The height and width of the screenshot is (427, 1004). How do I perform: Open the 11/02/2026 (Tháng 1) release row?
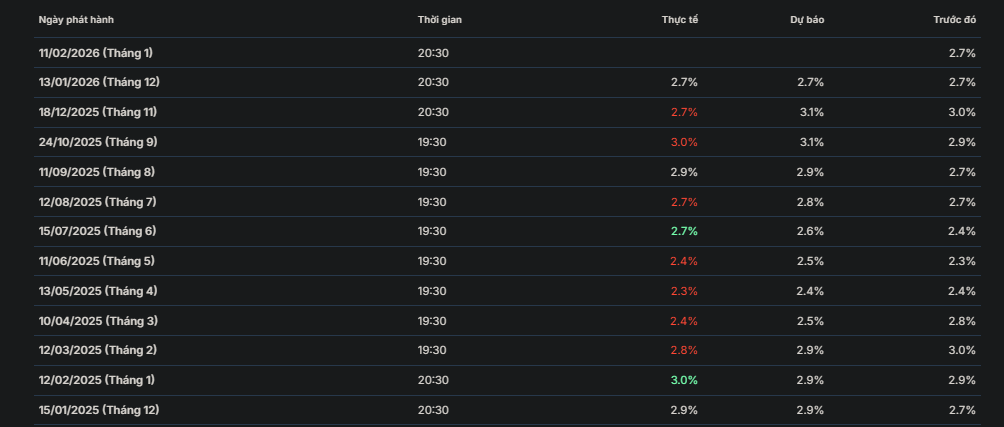(x=95, y=52)
